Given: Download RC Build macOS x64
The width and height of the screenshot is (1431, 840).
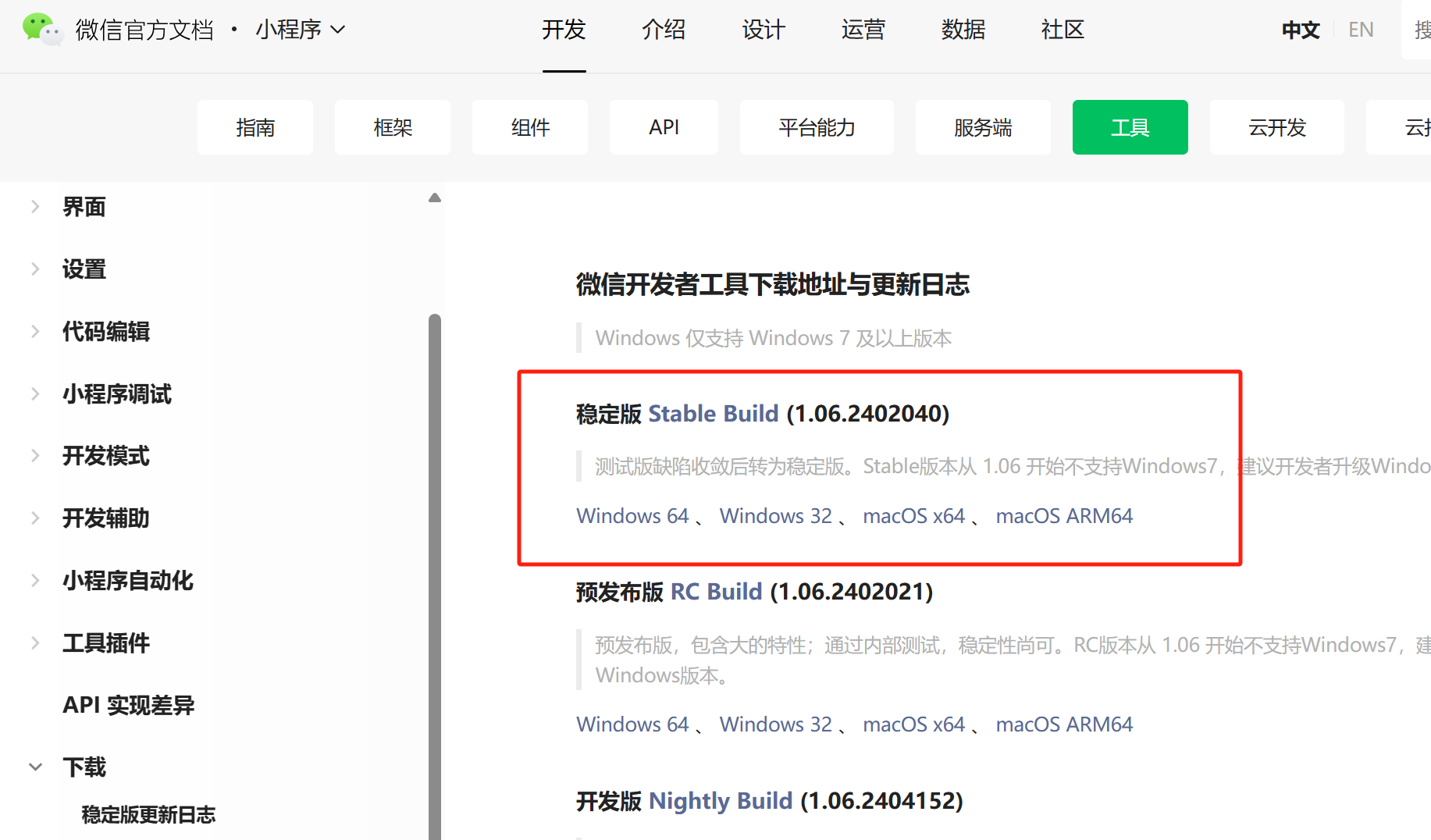Looking at the screenshot, I should 914,724.
